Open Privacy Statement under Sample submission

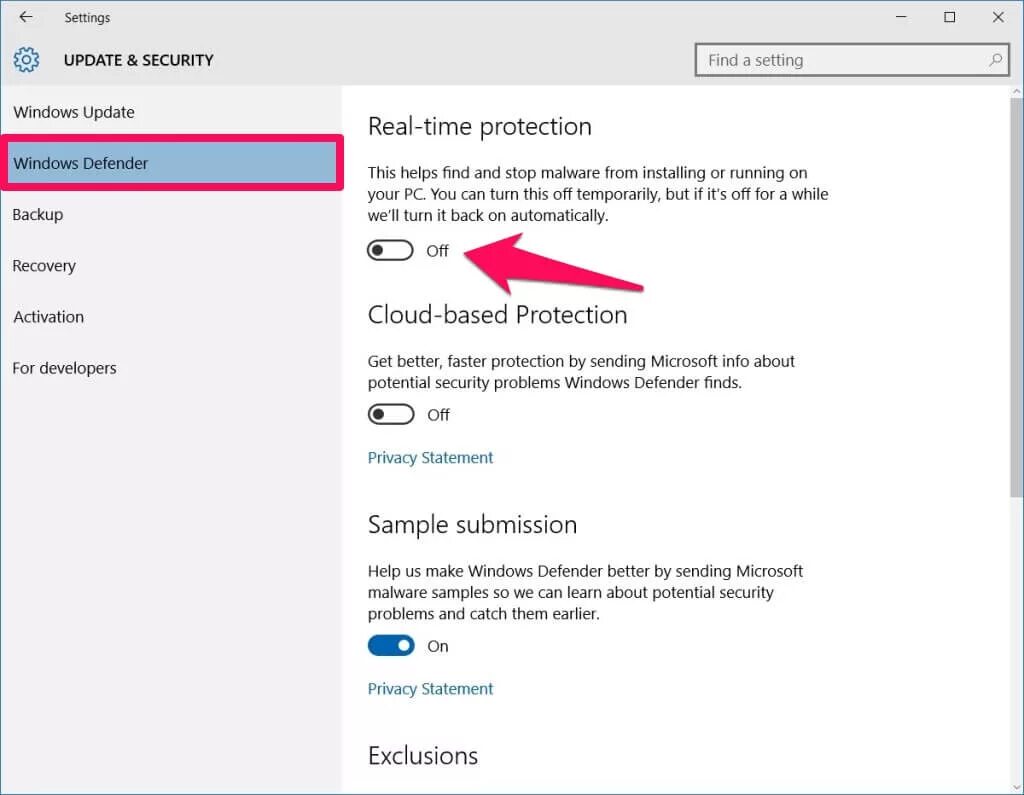pyautogui.click(x=430, y=689)
